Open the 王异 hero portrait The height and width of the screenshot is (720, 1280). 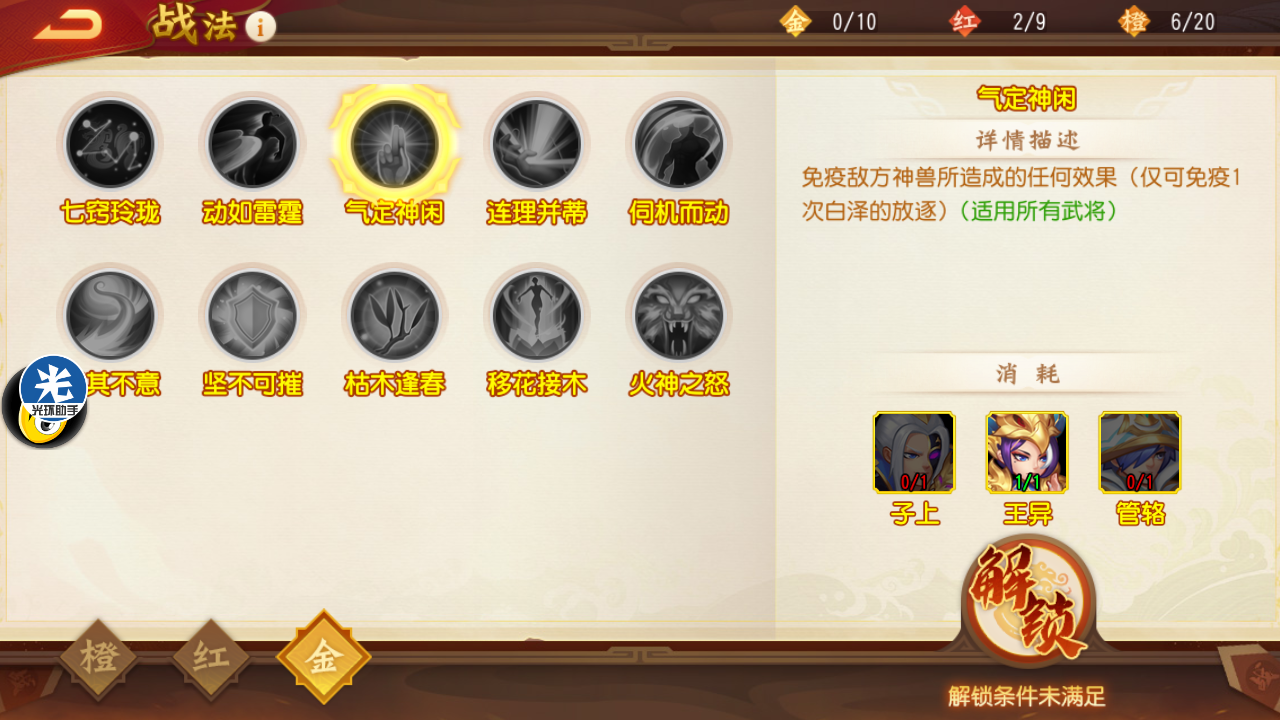click(x=1027, y=453)
